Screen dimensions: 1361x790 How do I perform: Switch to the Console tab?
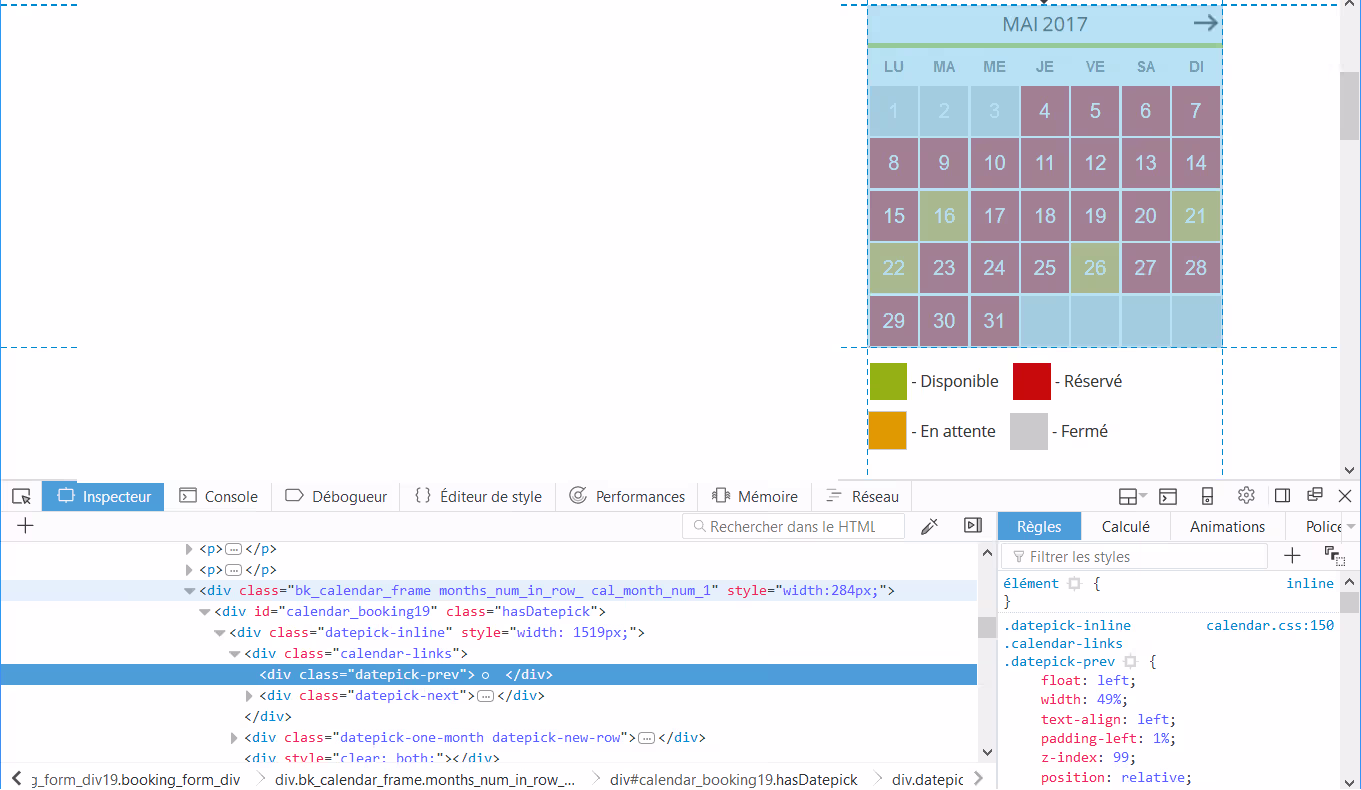click(x=219, y=497)
